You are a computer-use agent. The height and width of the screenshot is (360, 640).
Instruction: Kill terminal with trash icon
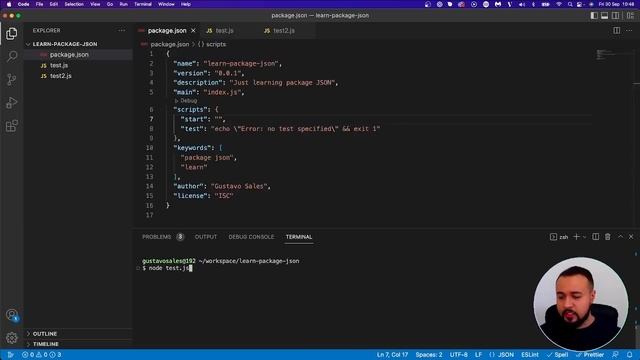click(608, 237)
